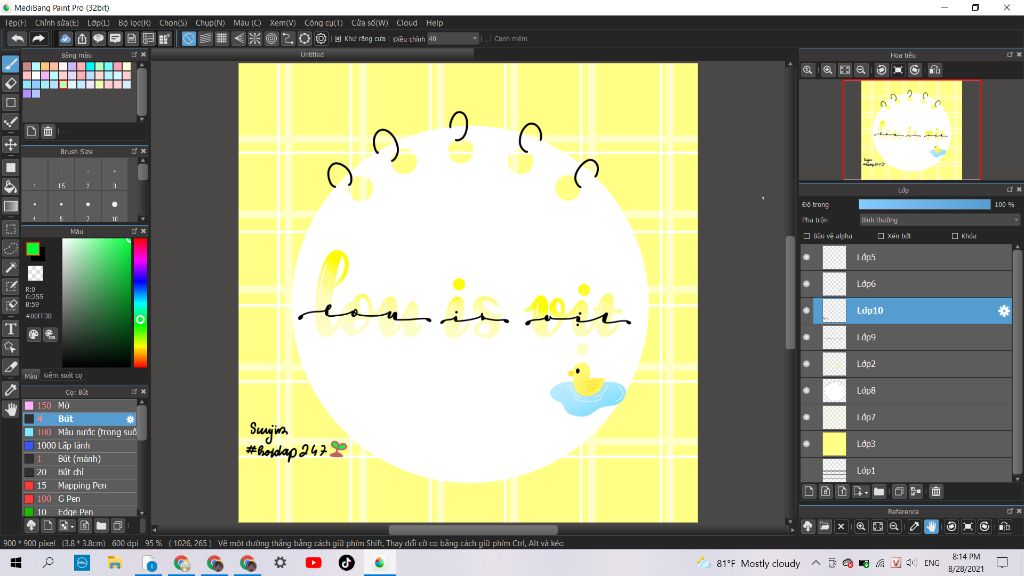Open the Bộ lọc(R) menu
Image resolution: width=1024 pixels, height=576 pixels.
coord(135,23)
